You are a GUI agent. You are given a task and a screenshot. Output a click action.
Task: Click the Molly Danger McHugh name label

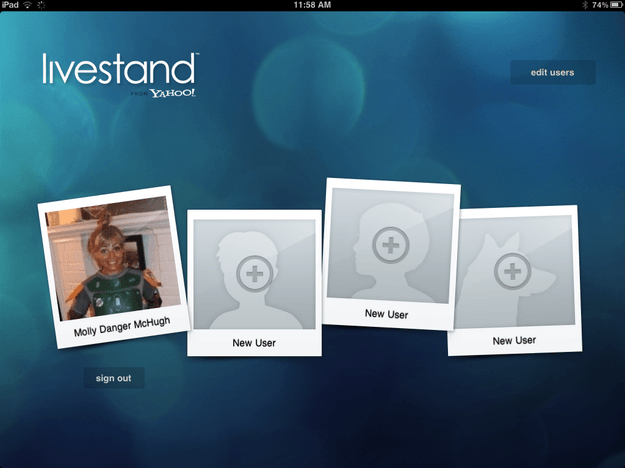(x=122, y=327)
